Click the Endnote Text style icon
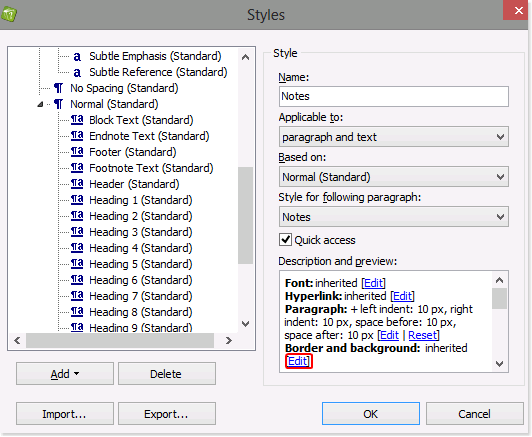The image size is (532, 437). pyautogui.click(x=77, y=136)
